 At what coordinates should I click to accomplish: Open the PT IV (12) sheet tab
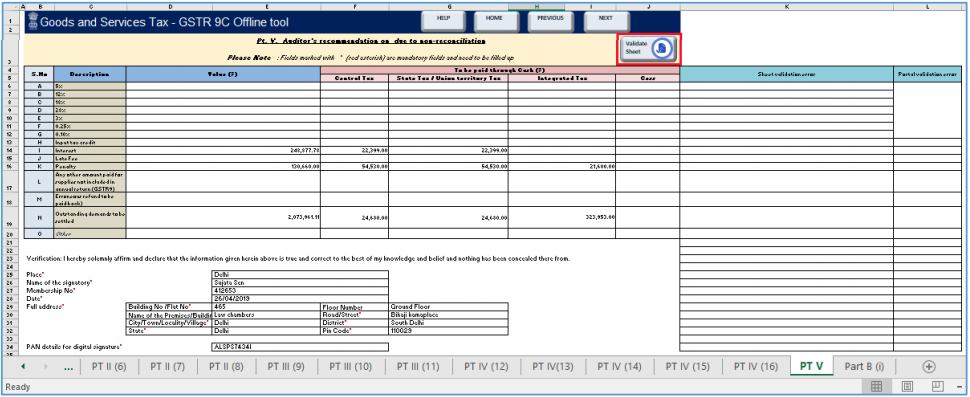(486, 366)
